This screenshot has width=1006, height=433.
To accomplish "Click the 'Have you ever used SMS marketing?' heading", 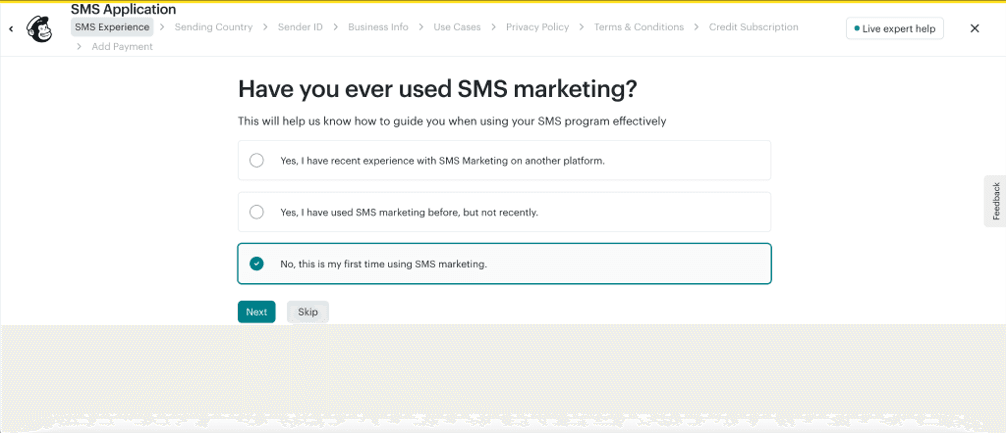I will click(438, 89).
